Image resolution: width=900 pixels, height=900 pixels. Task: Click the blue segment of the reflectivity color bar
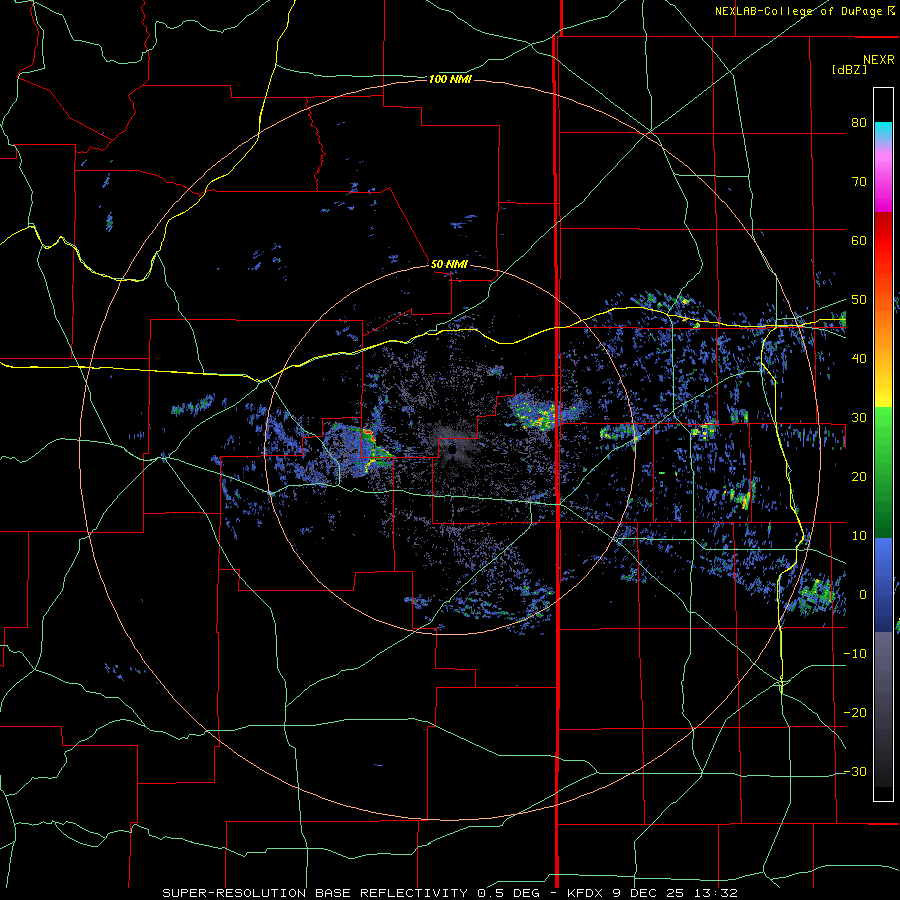click(883, 584)
